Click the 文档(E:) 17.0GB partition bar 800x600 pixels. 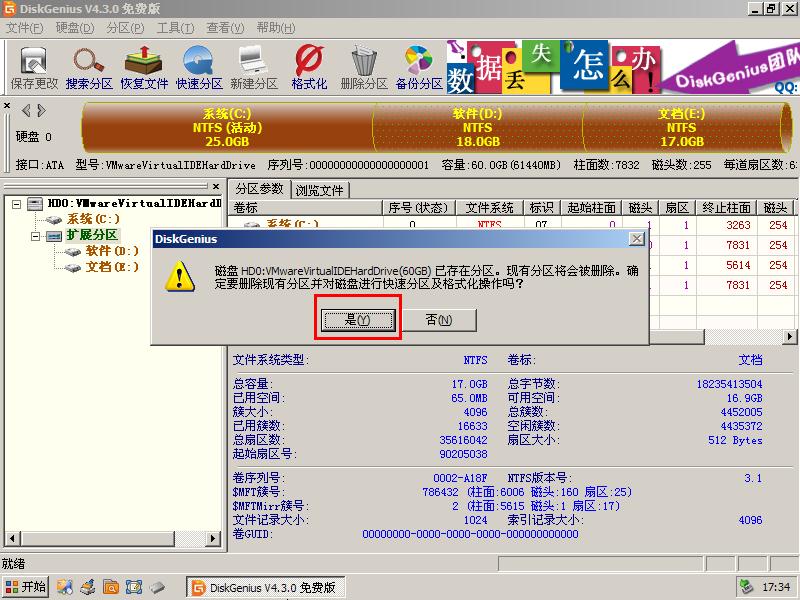click(682, 128)
